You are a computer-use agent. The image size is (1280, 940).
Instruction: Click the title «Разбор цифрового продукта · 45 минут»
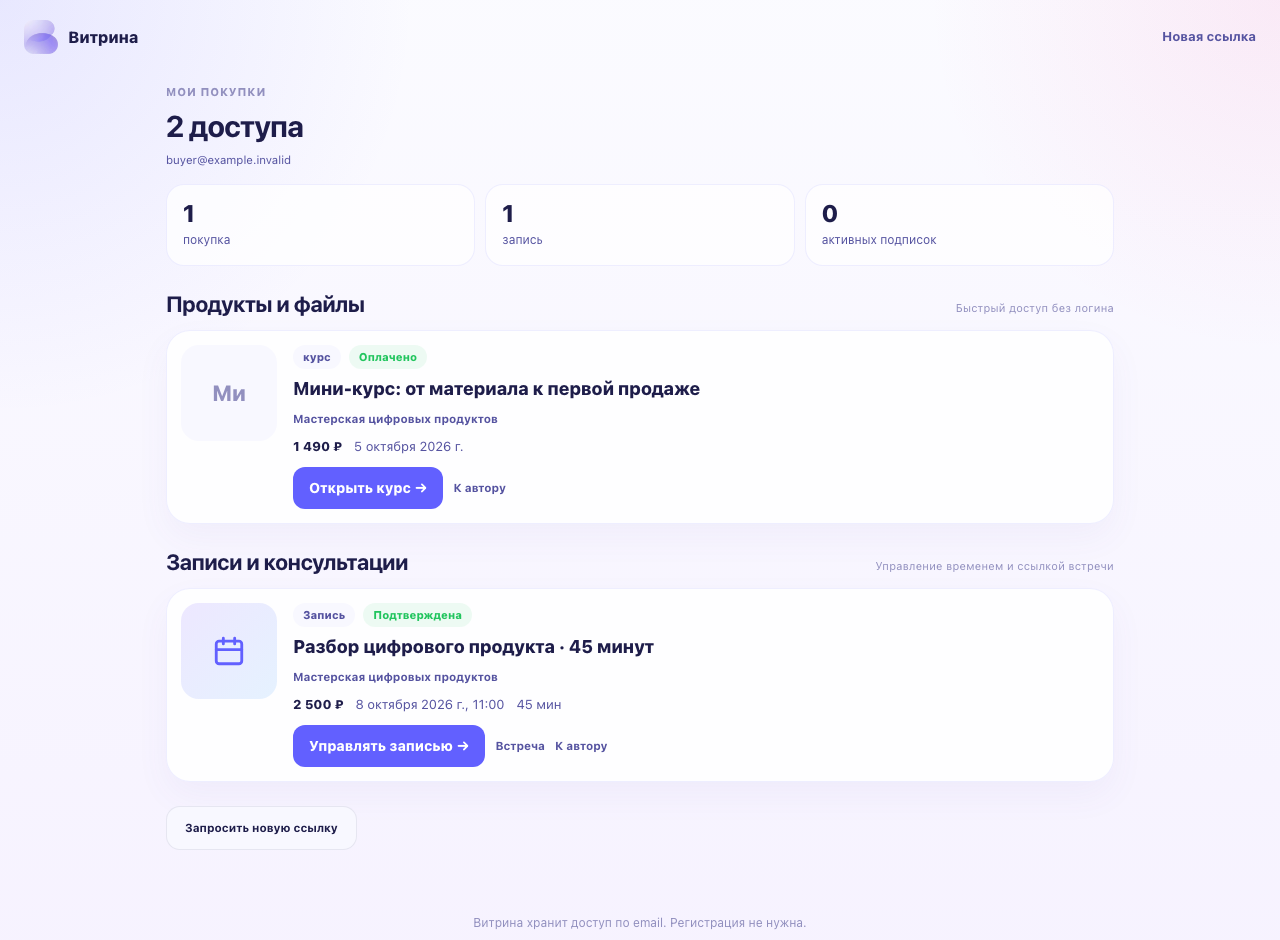[473, 647]
